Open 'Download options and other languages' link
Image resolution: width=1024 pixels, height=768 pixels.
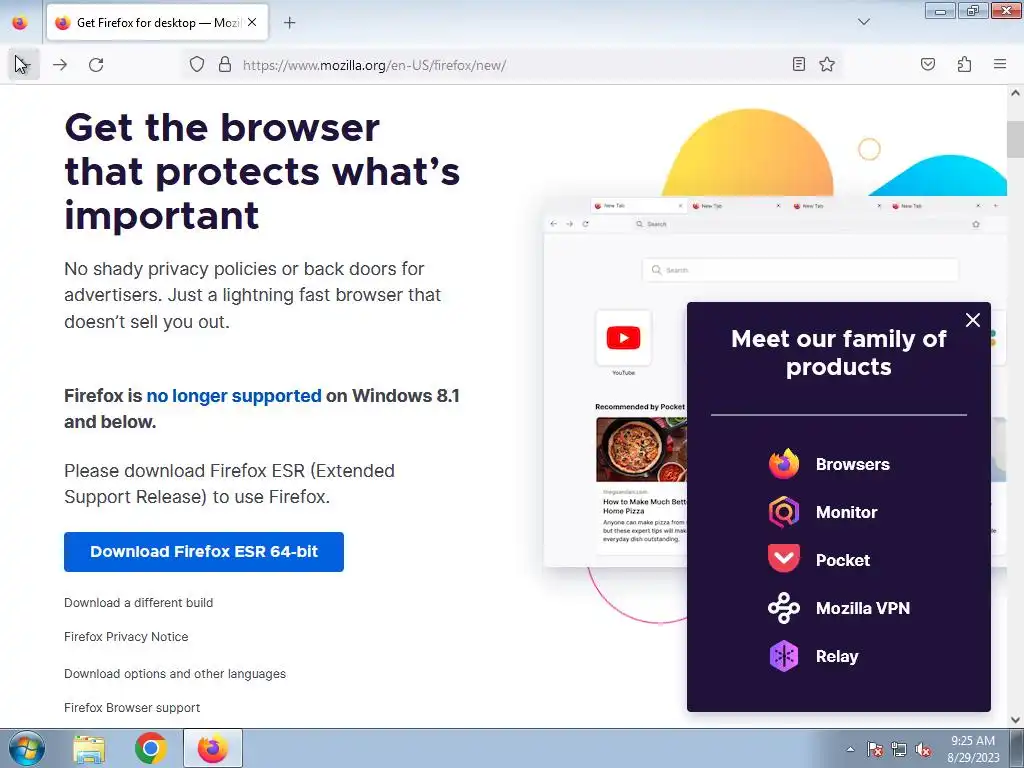175,674
